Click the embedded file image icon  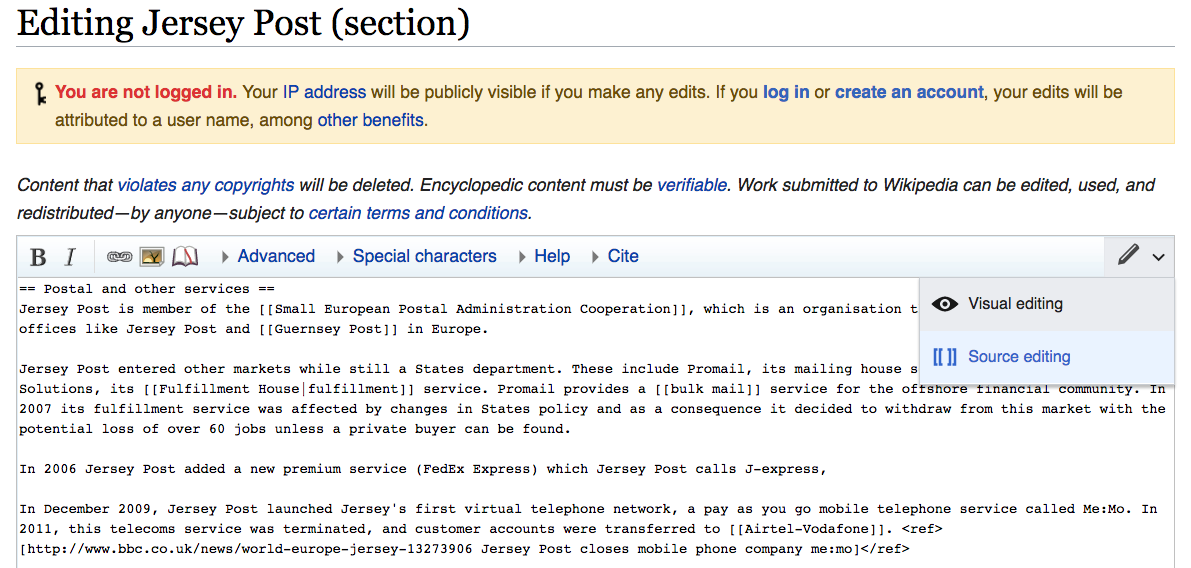coord(152,257)
